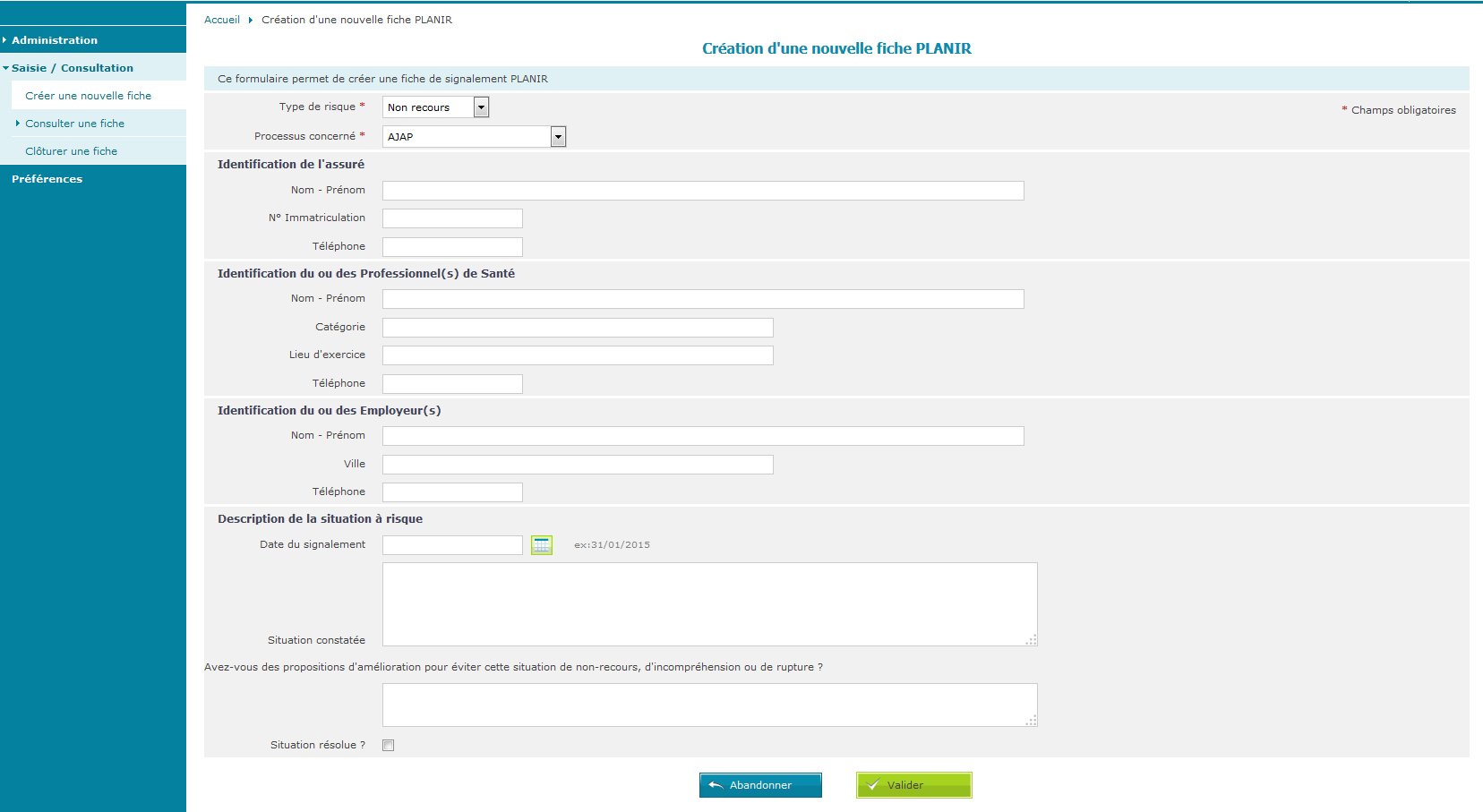
Task: Click the assuré Nom - Prénom field
Action: 702,191
